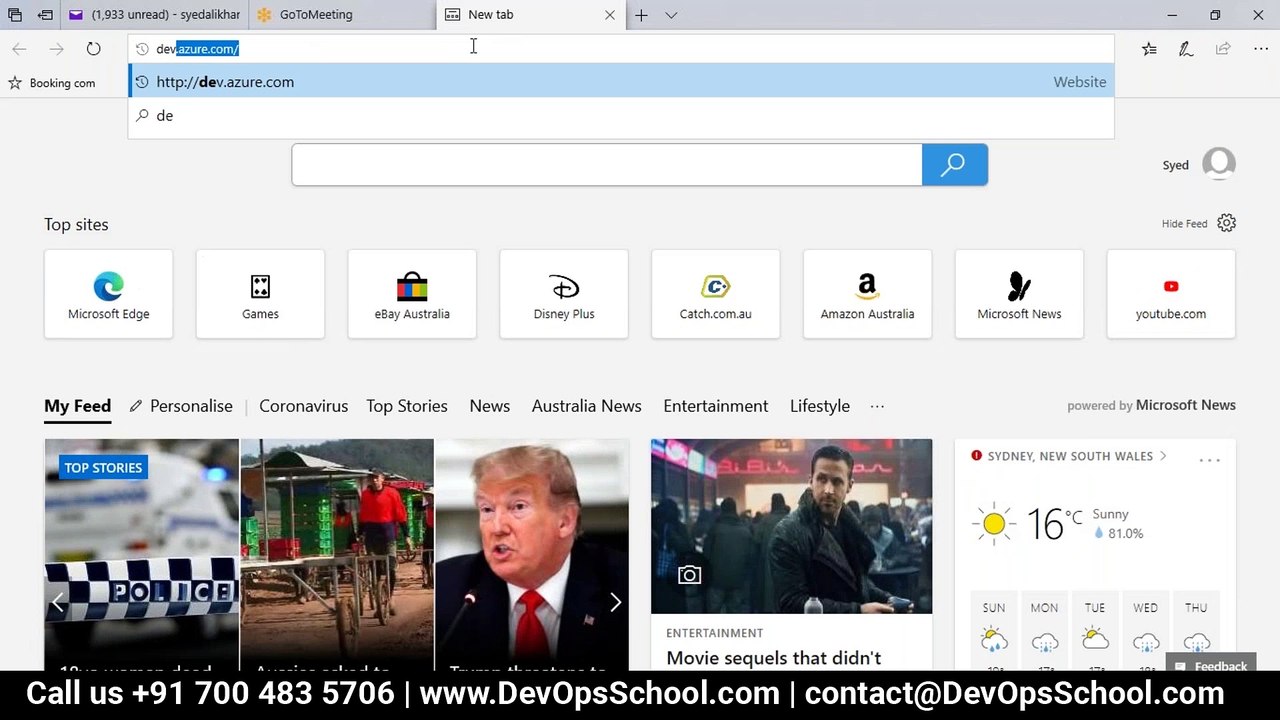This screenshot has height=720, width=1280.
Task: Open Coronavirus feed category
Action: click(x=303, y=406)
